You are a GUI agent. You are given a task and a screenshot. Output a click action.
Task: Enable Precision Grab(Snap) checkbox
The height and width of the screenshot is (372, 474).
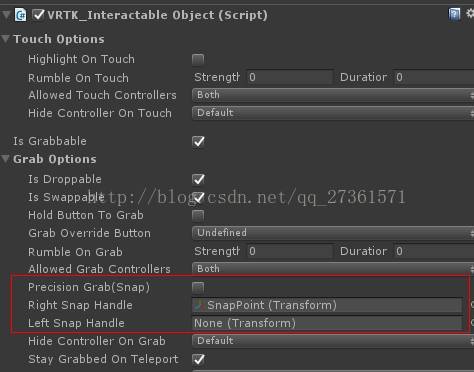coord(198,287)
